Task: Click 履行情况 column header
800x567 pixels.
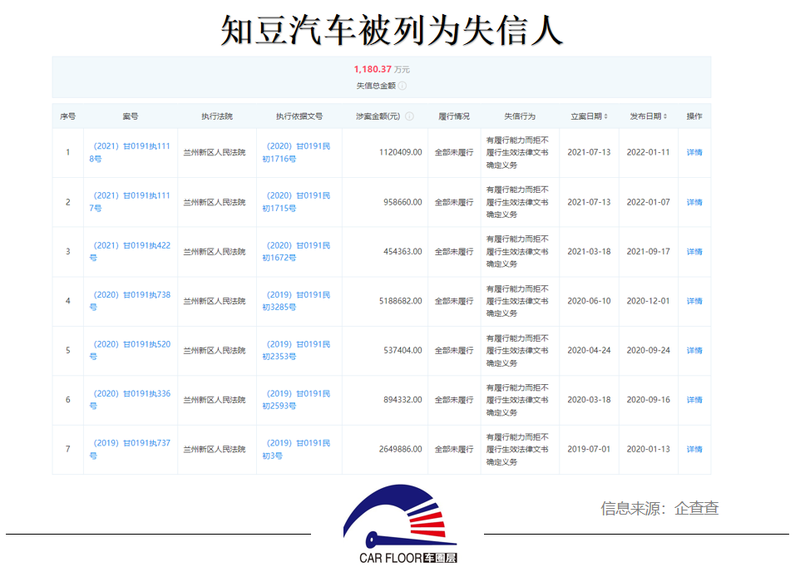Action: tap(454, 116)
